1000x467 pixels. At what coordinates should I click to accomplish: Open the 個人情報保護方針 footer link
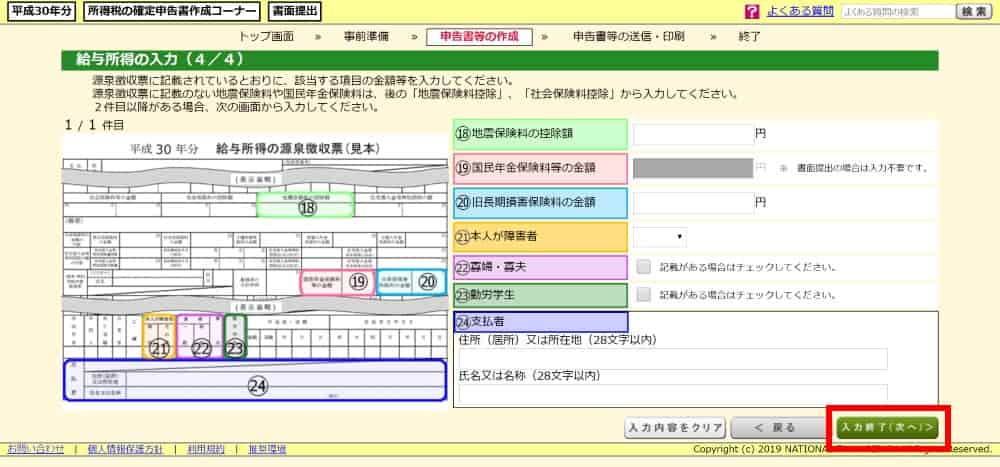pos(126,450)
